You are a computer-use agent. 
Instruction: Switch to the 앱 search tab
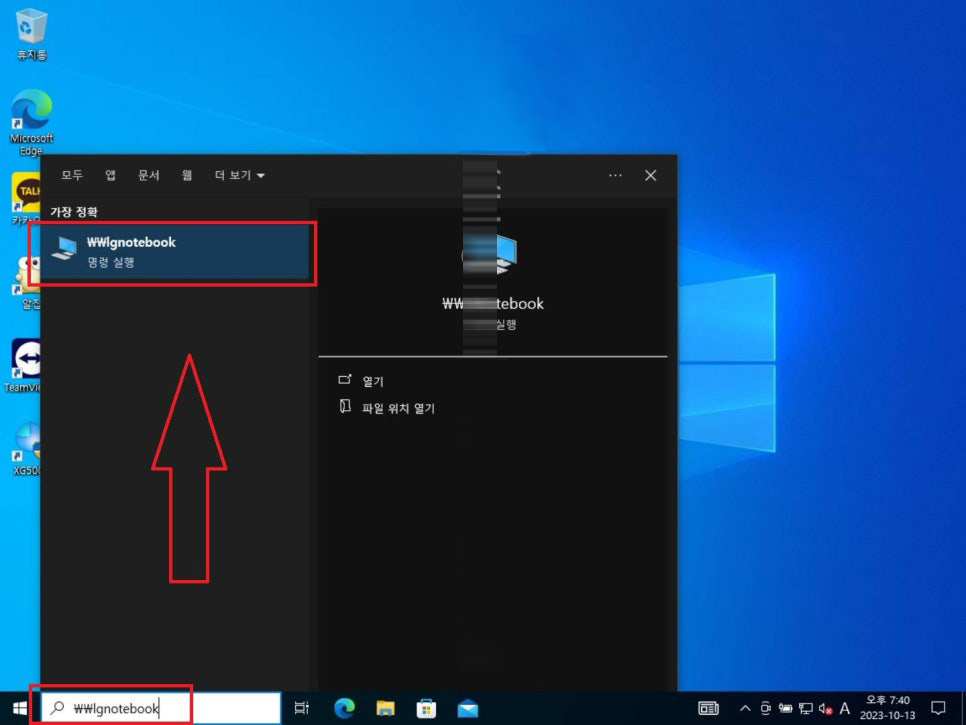click(110, 176)
